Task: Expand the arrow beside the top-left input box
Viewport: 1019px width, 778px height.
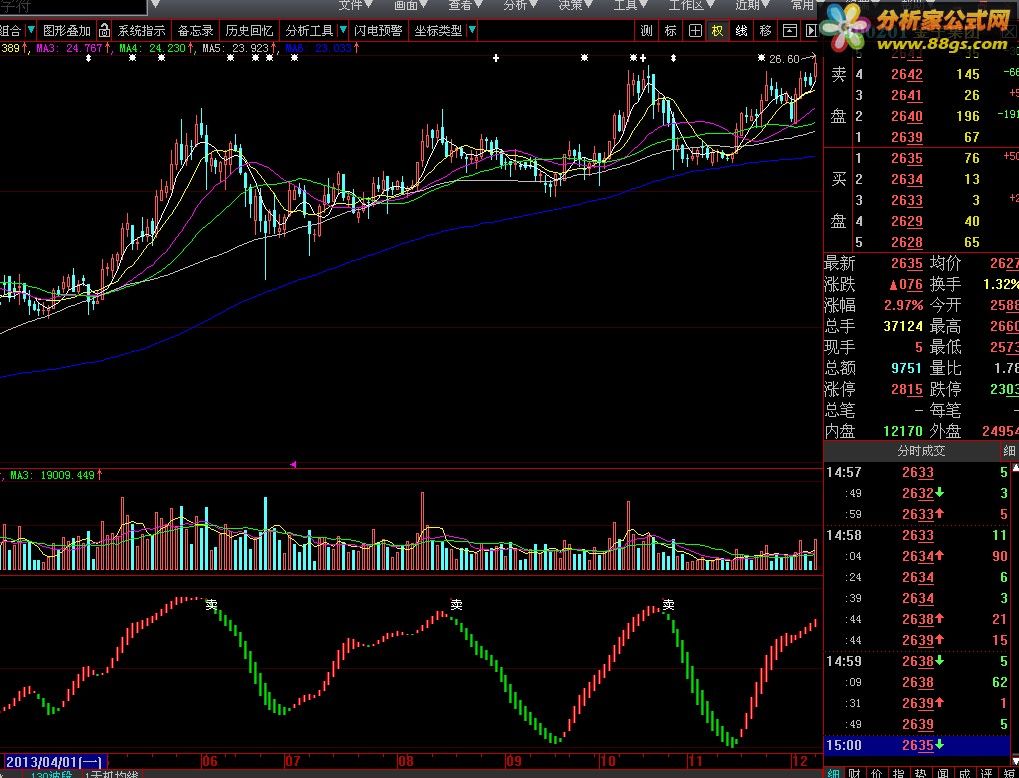Action: (155, 6)
